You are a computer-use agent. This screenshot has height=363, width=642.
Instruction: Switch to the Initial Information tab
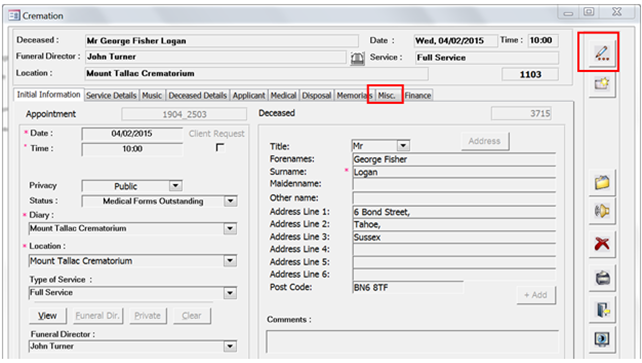tap(48, 95)
